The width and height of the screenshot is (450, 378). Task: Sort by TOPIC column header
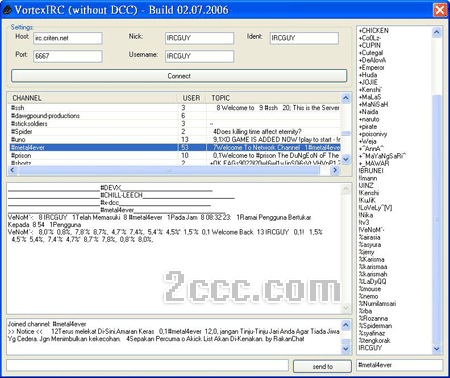(x=274, y=98)
